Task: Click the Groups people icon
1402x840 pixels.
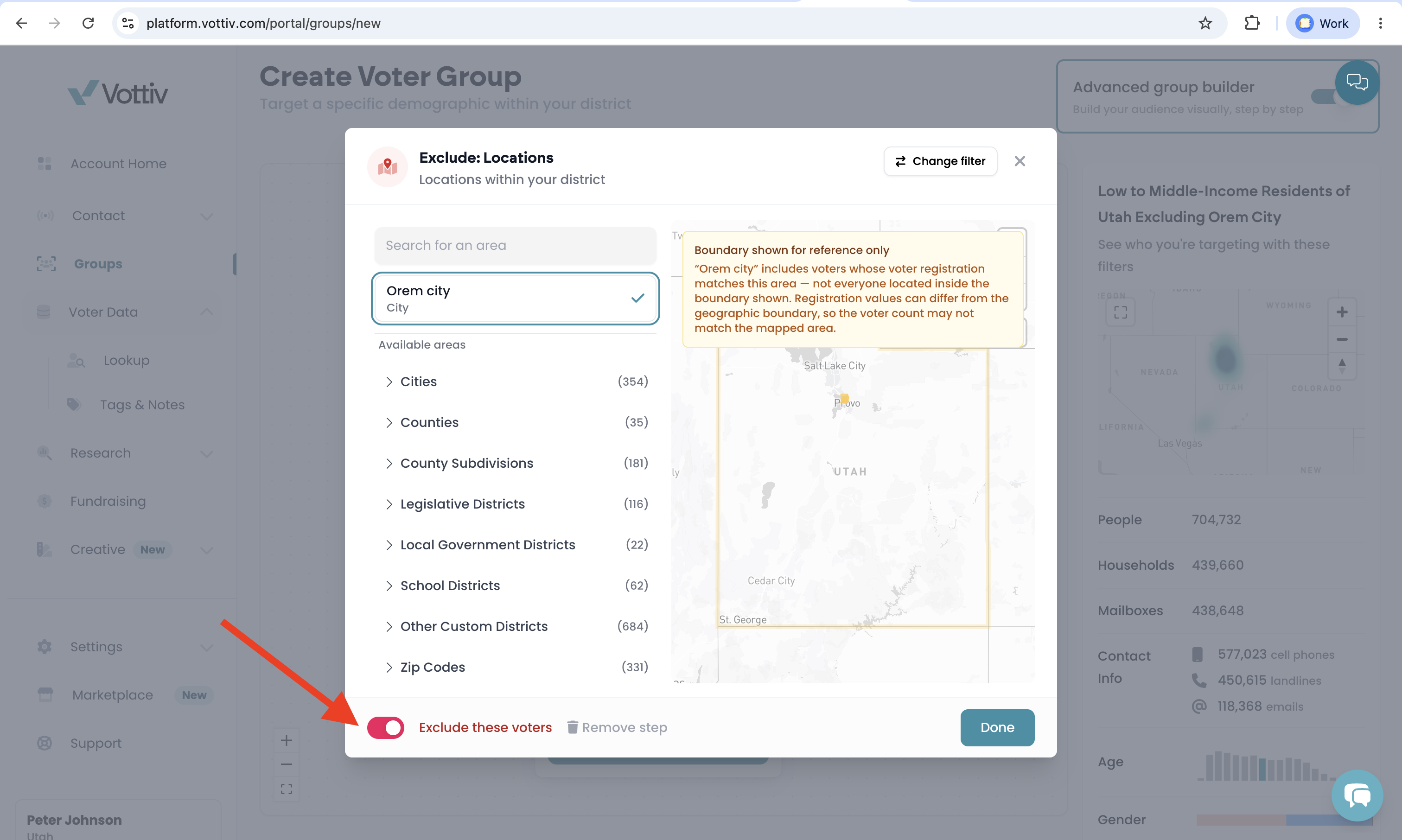Action: 46,264
